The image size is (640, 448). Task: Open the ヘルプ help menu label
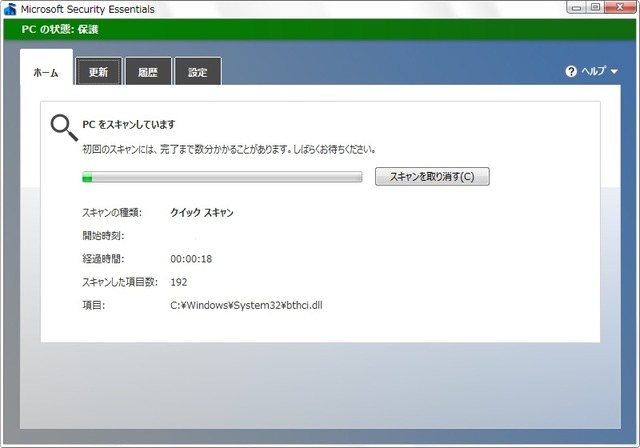(x=594, y=71)
